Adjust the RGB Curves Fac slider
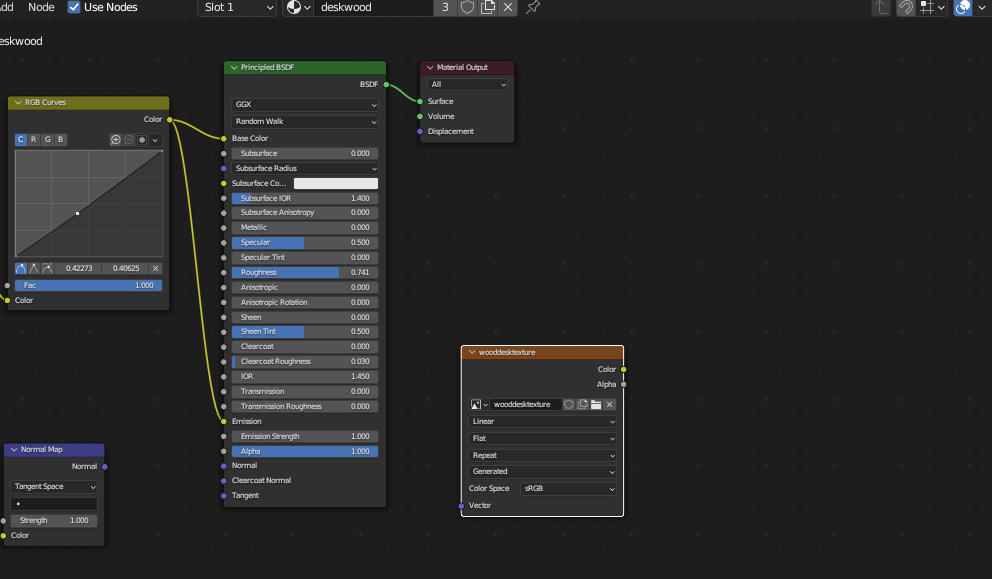 click(x=89, y=285)
